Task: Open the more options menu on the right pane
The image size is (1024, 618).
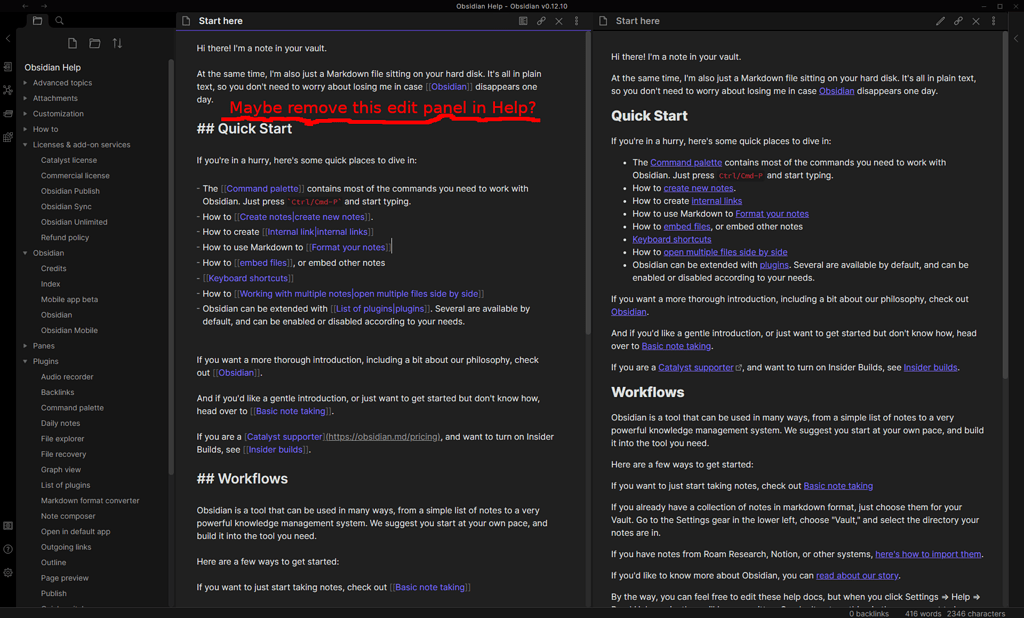Action: point(993,20)
